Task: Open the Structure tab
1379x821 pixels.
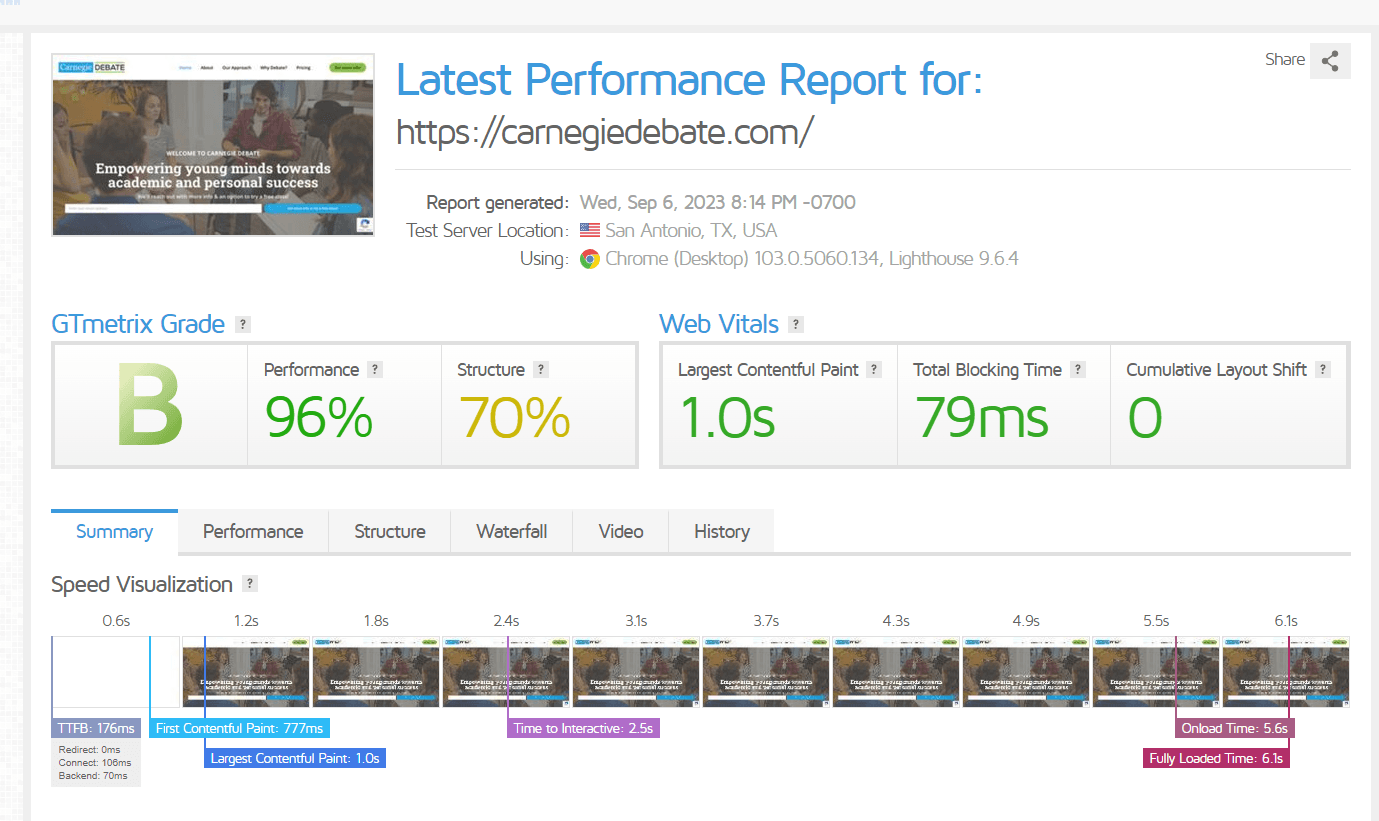Action: 390,531
